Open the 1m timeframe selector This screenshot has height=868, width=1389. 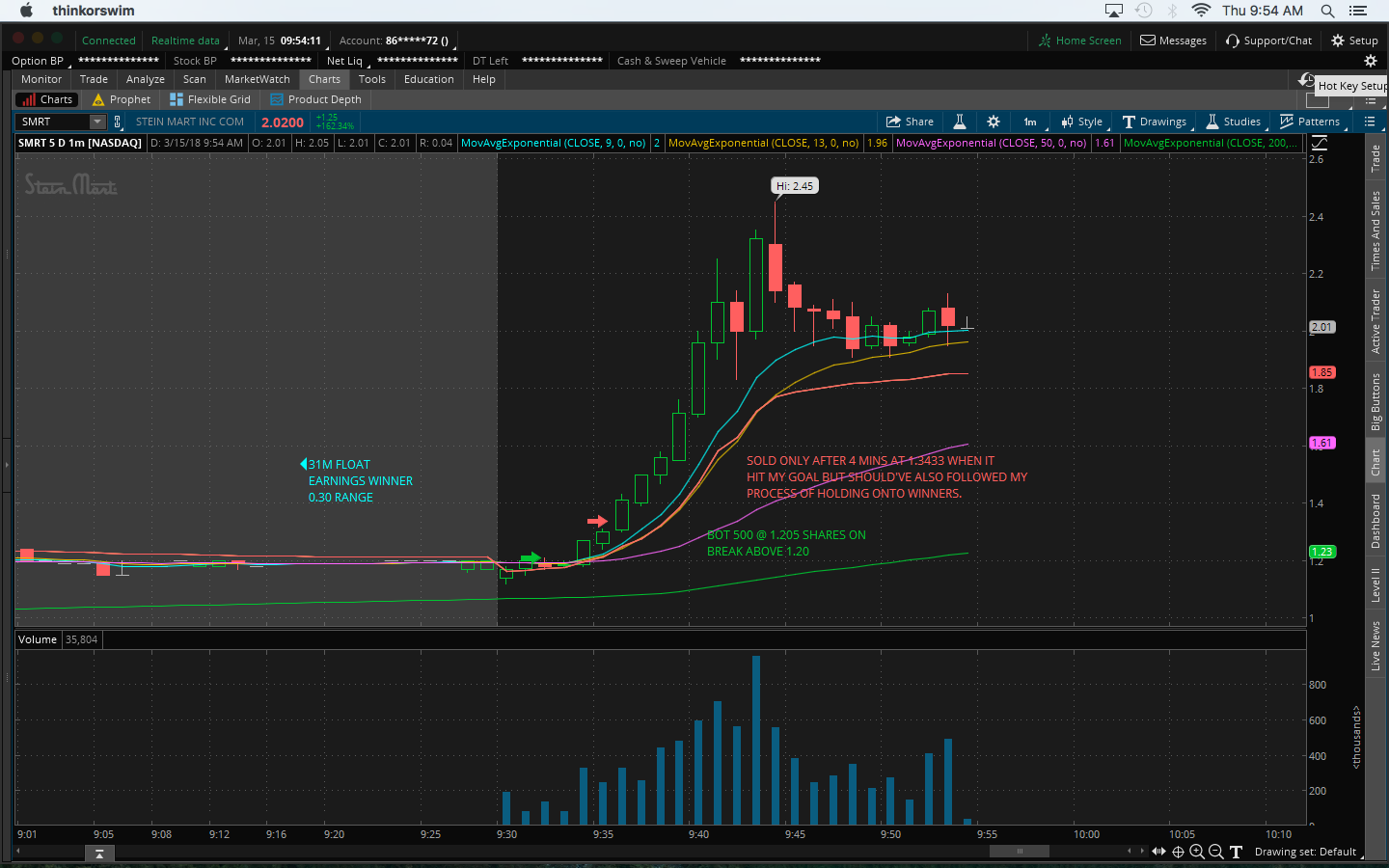pos(1030,122)
